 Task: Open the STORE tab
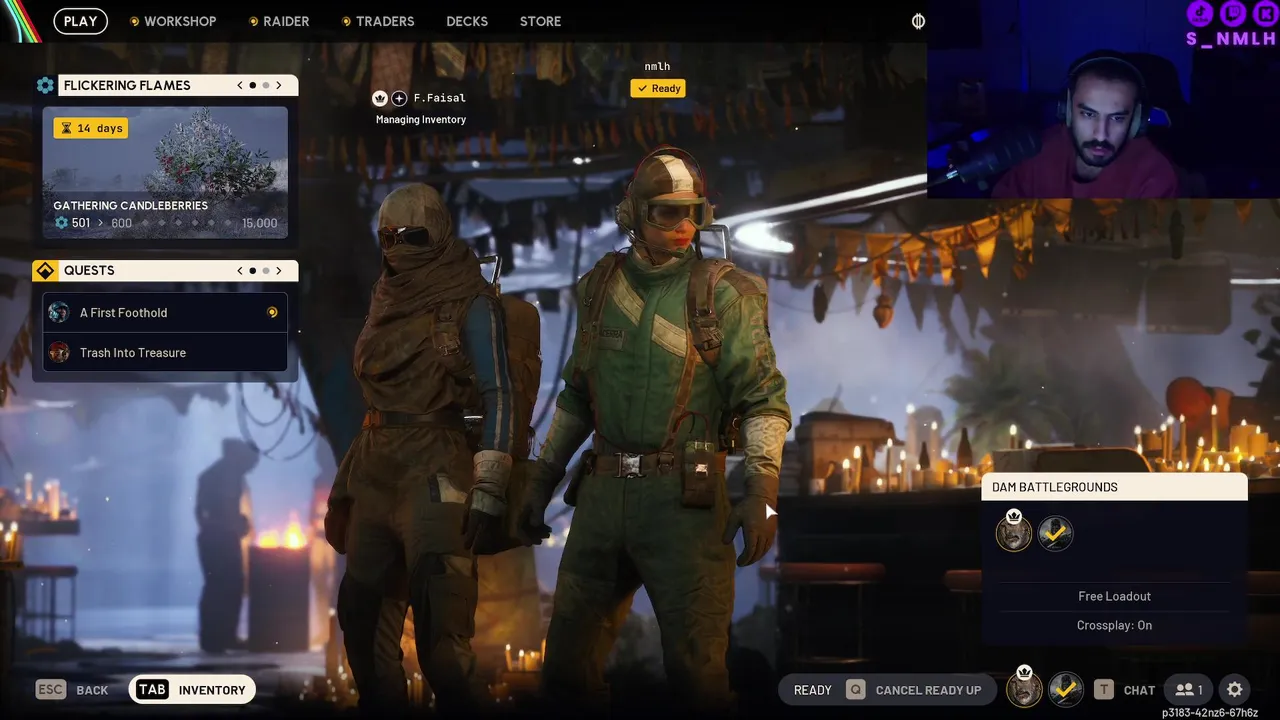pos(540,21)
